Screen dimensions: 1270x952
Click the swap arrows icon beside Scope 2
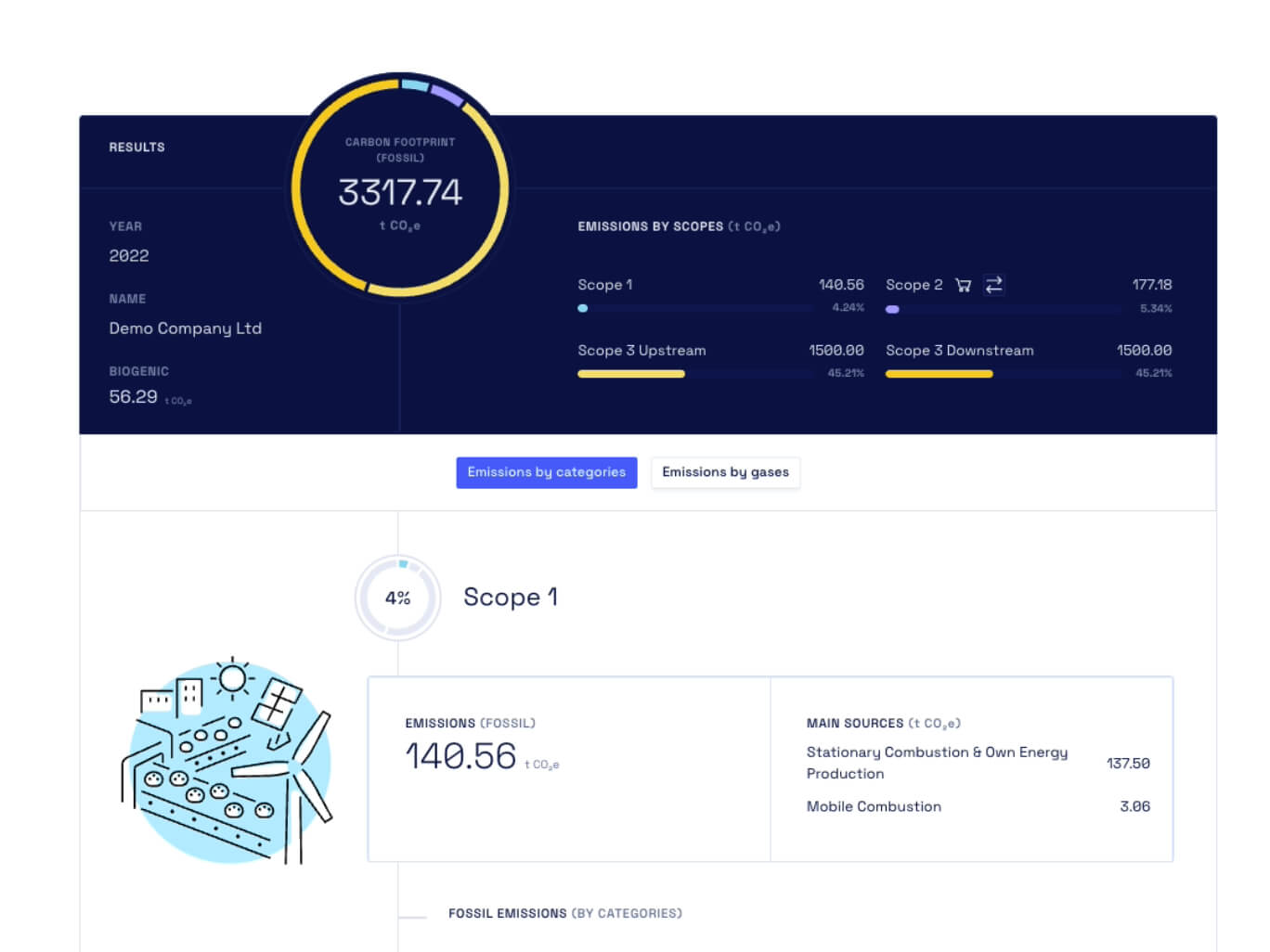[993, 285]
